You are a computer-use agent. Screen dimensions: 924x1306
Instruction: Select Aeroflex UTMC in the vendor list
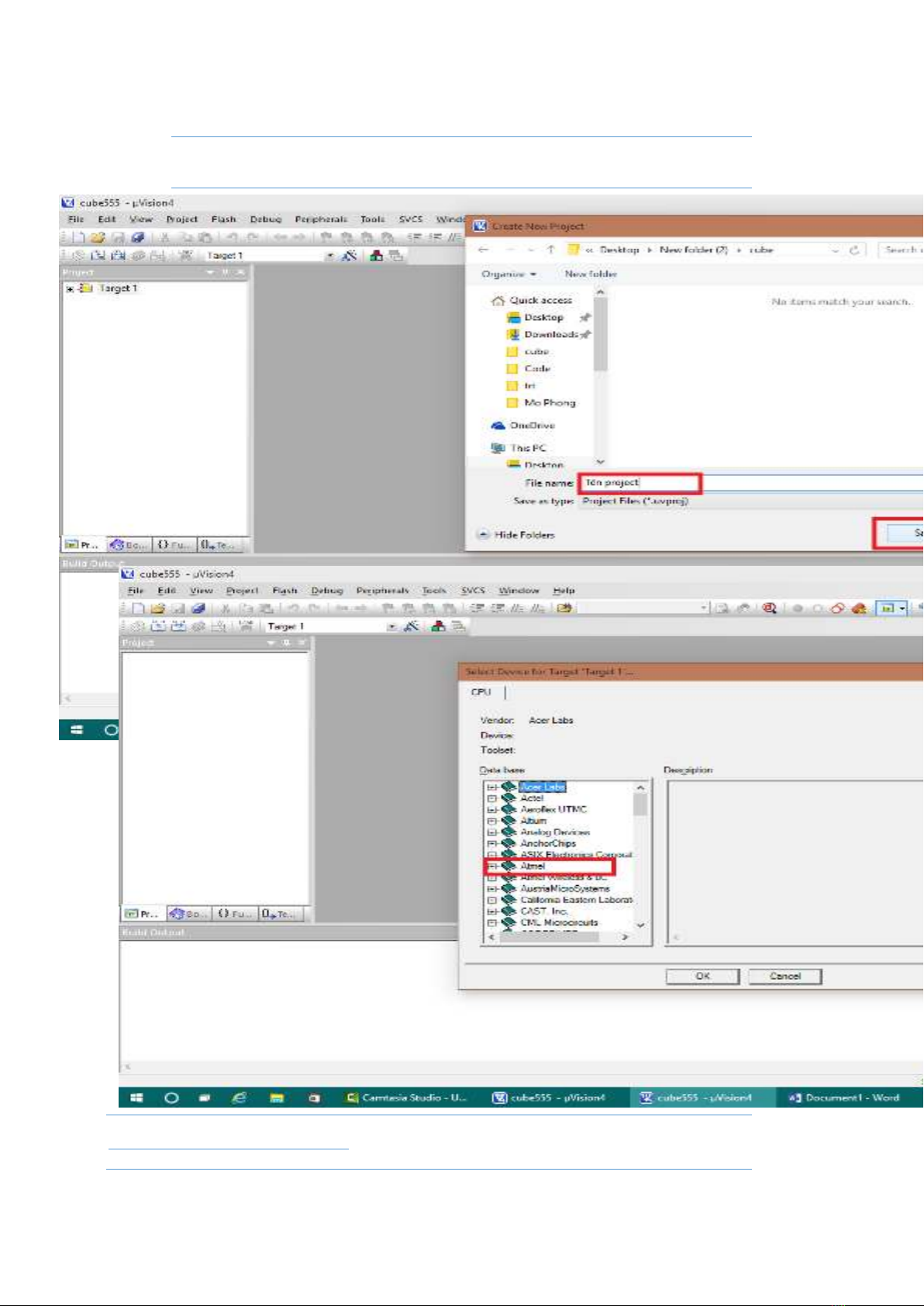pos(553,809)
